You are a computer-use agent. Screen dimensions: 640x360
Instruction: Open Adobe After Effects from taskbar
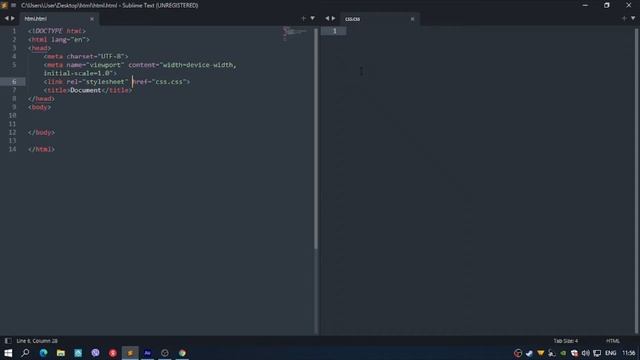pos(148,353)
